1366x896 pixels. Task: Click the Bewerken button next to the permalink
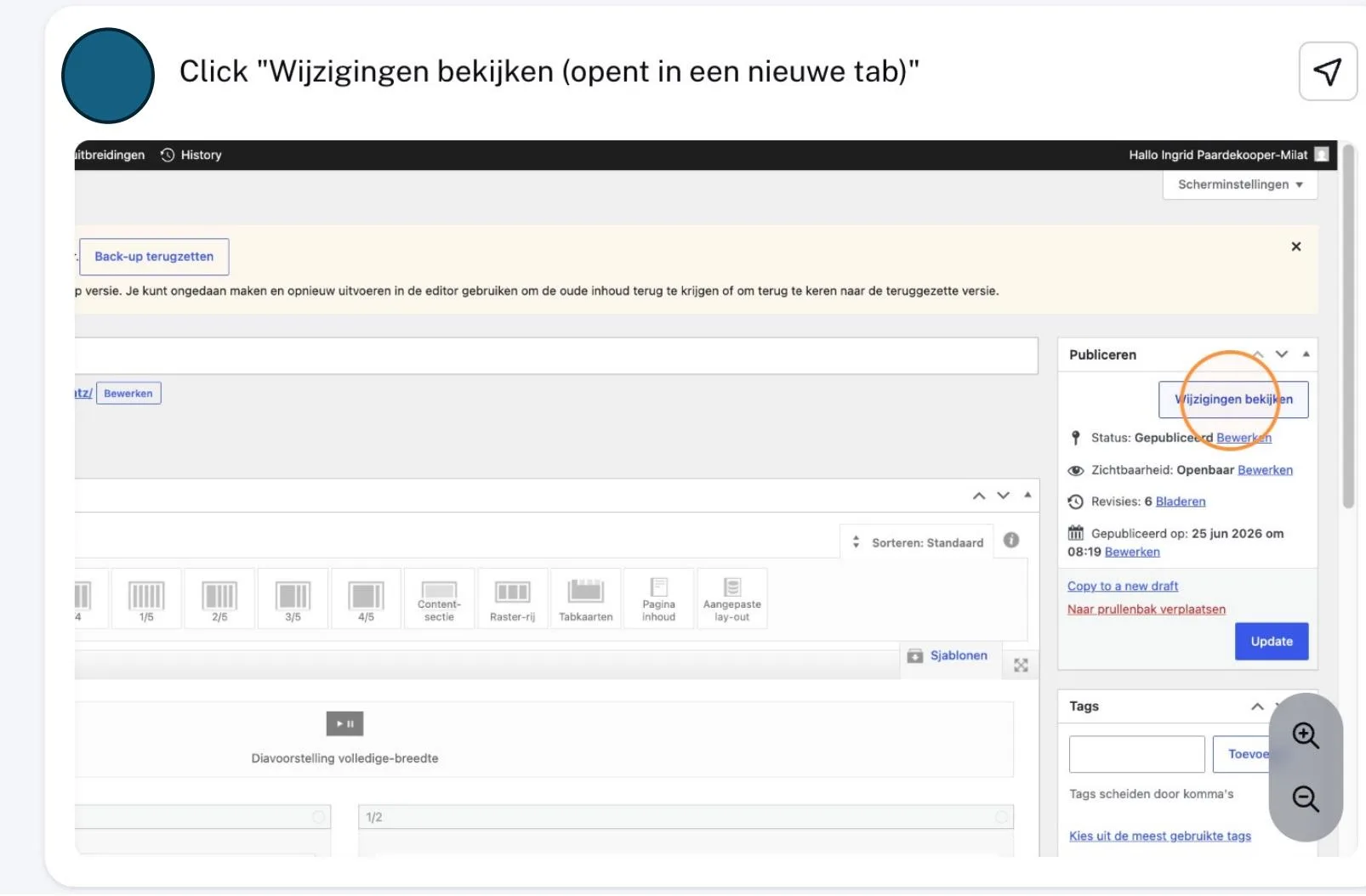point(128,394)
